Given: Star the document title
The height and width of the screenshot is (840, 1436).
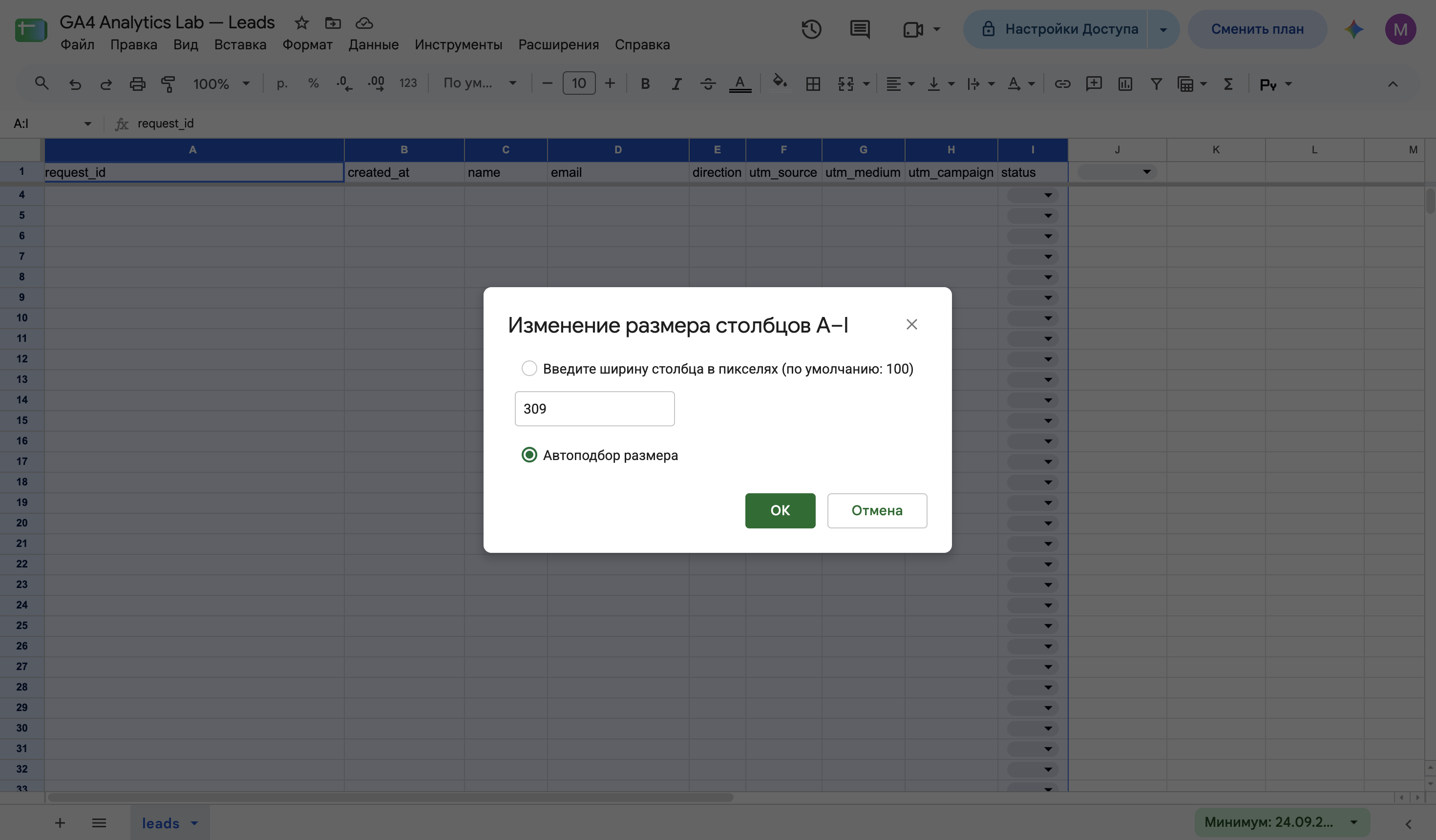Looking at the screenshot, I should [301, 23].
